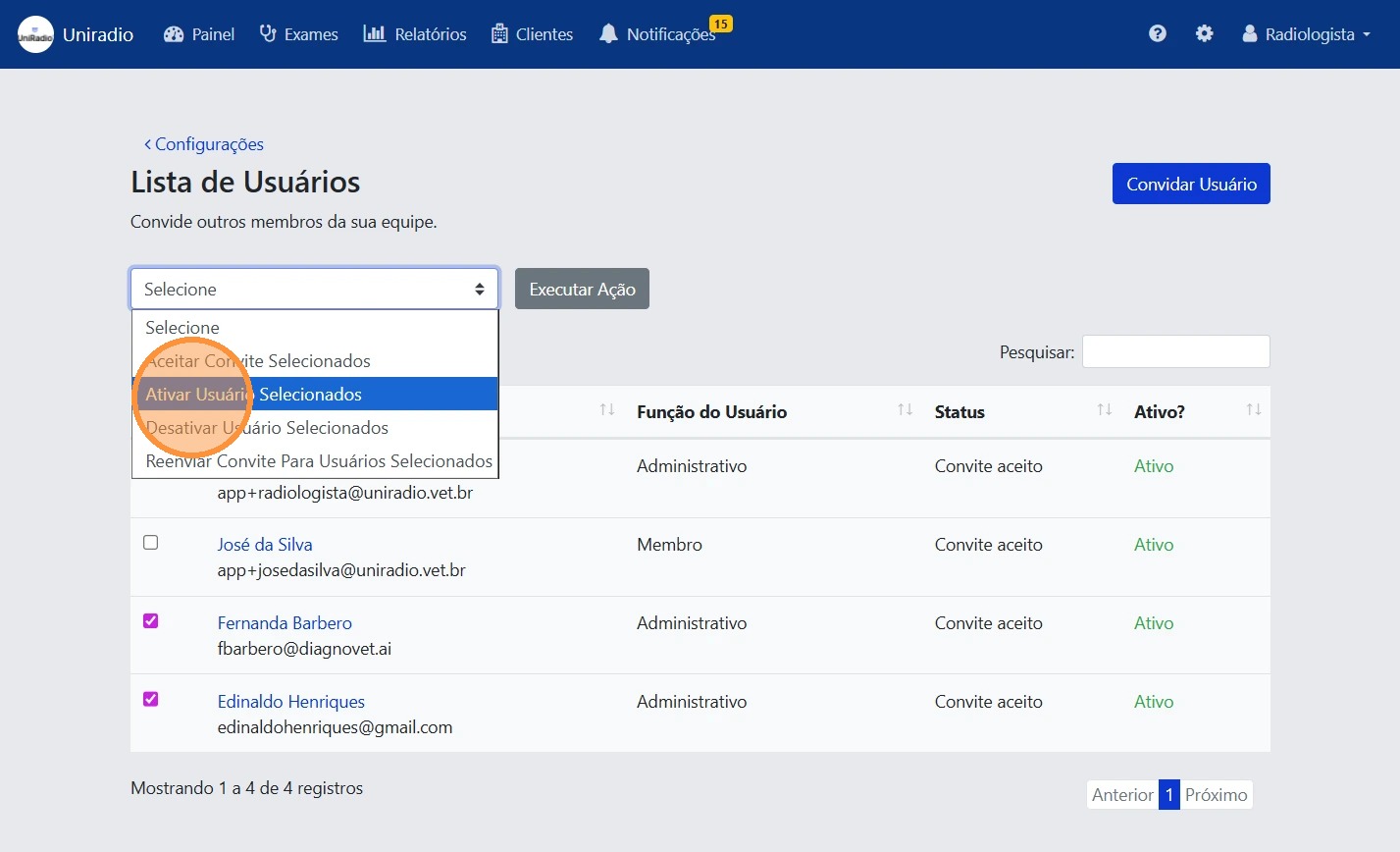Open Clientes building icon
Image resolution: width=1400 pixels, height=852 pixels.
point(499,34)
